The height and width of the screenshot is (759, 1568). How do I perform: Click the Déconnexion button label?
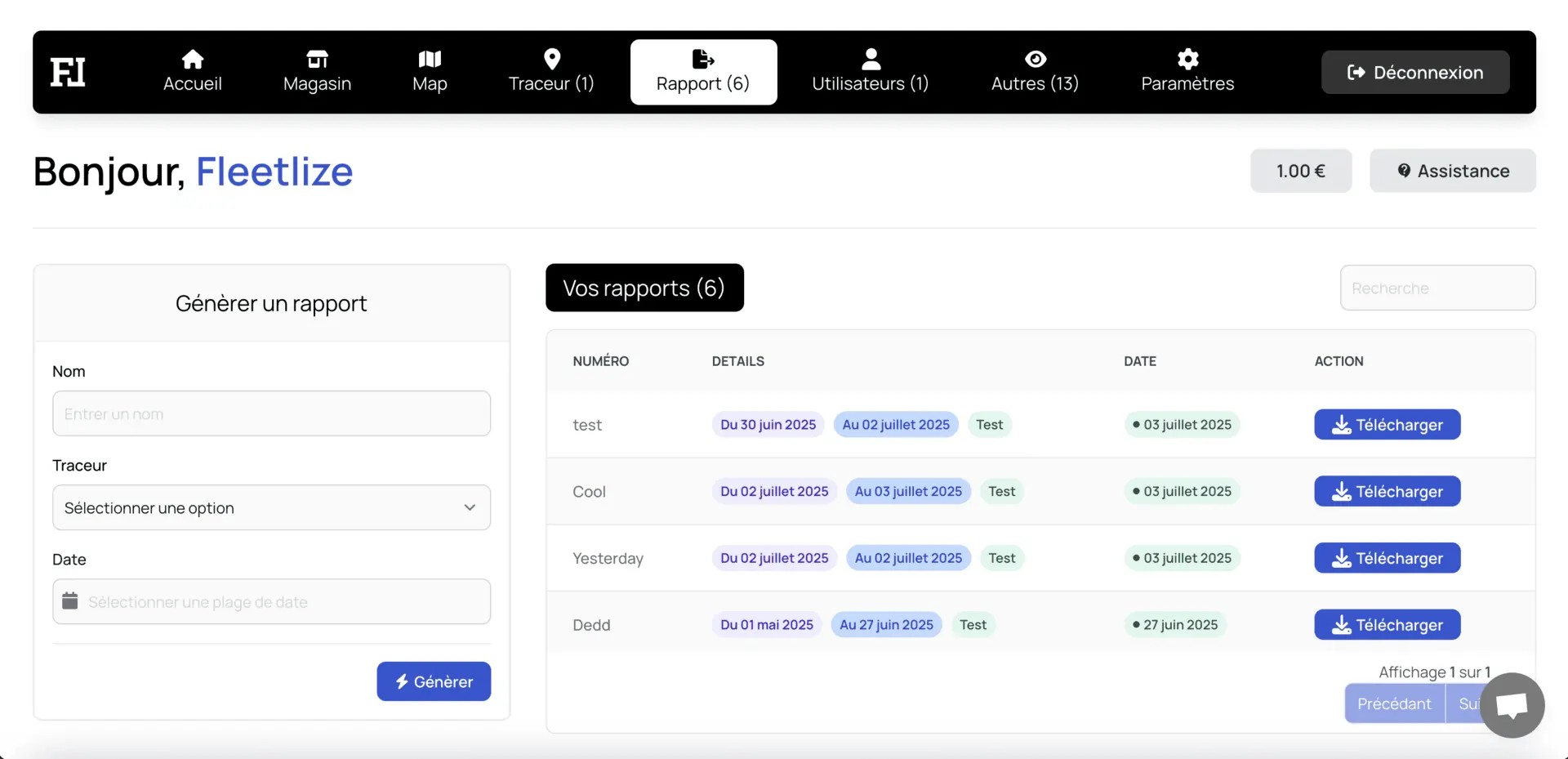tap(1428, 73)
